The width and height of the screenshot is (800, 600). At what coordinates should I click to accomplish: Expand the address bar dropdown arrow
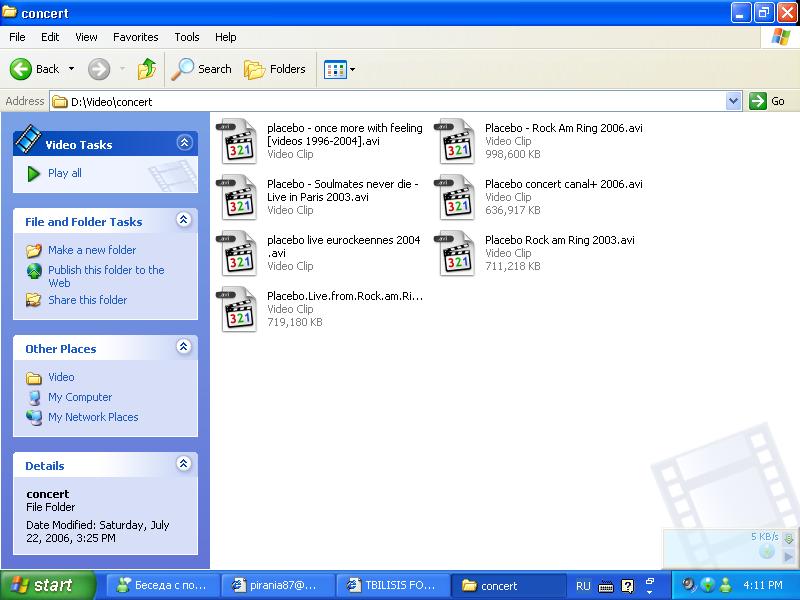[x=733, y=101]
